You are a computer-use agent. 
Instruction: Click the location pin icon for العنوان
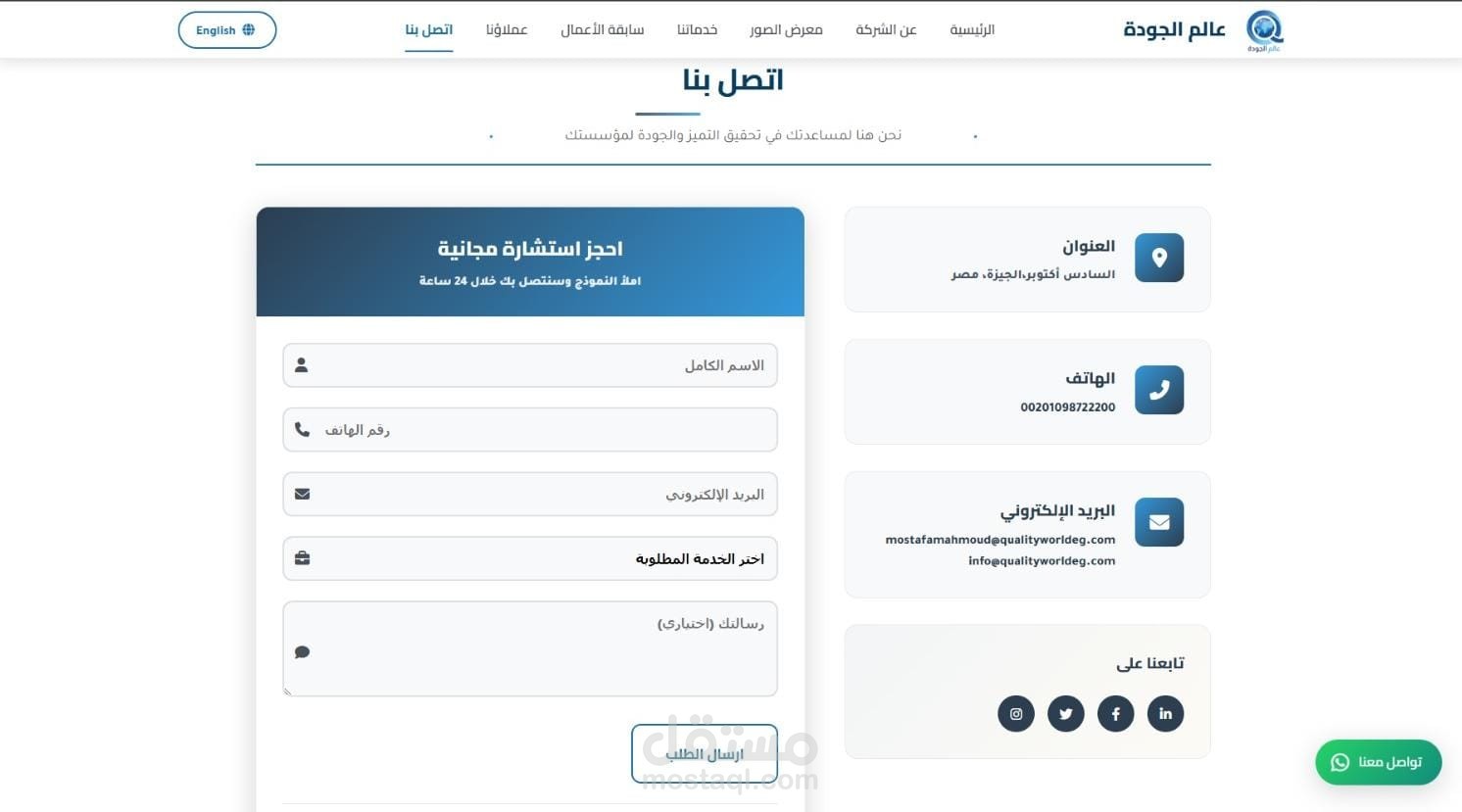pyautogui.click(x=1159, y=258)
